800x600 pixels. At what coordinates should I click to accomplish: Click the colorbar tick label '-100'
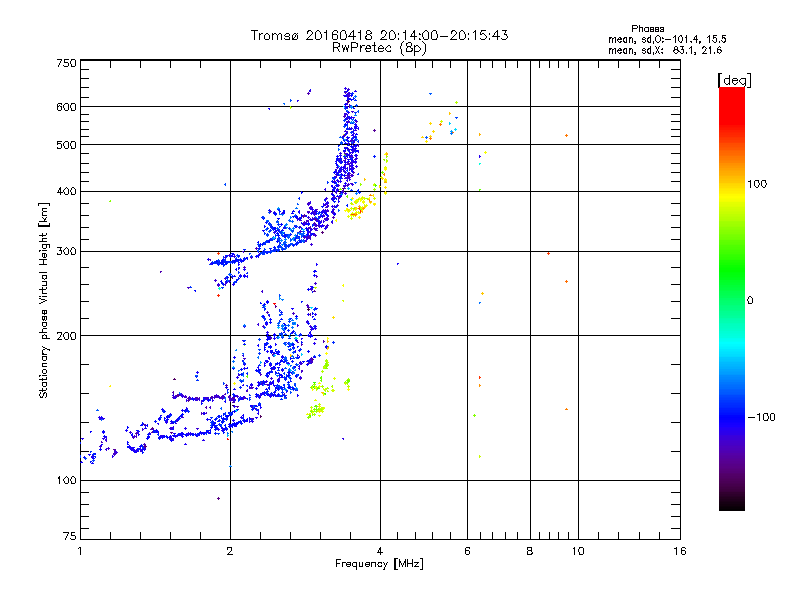pyautogui.click(x=761, y=417)
